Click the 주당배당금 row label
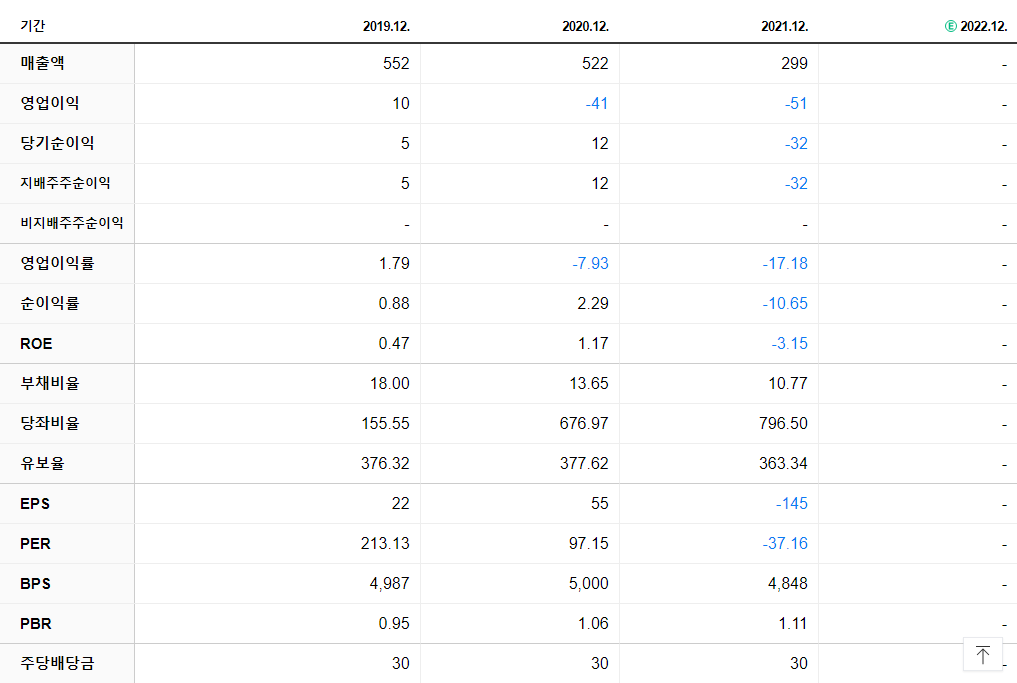The width and height of the screenshot is (1017, 683). (x=57, y=664)
